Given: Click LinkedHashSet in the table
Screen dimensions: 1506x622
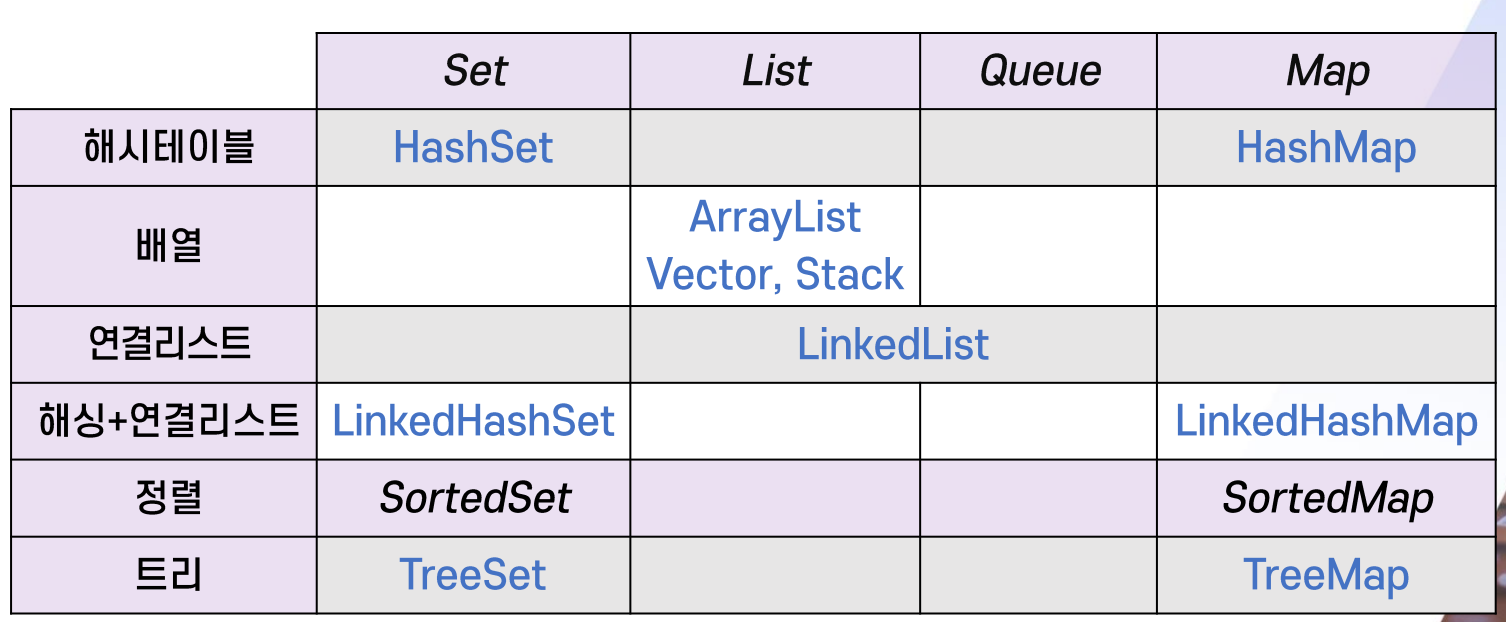Looking at the screenshot, I should [473, 421].
